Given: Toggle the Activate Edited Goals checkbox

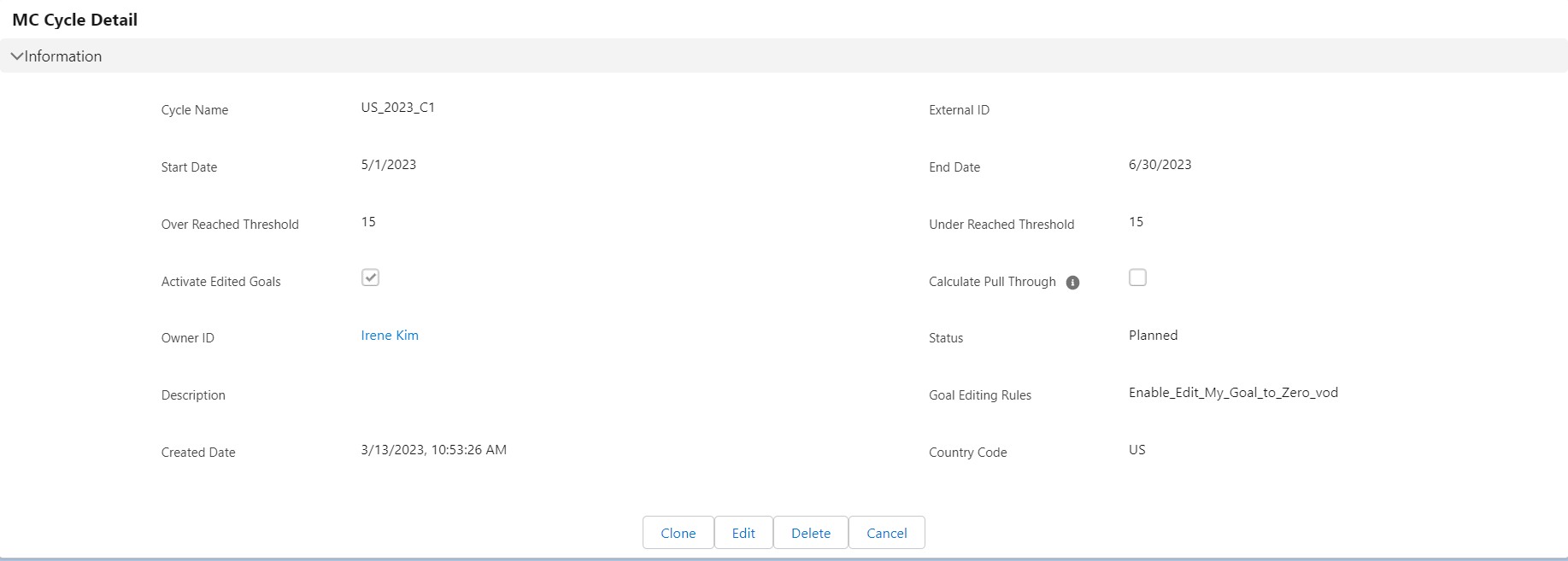Looking at the screenshot, I should pos(370,278).
